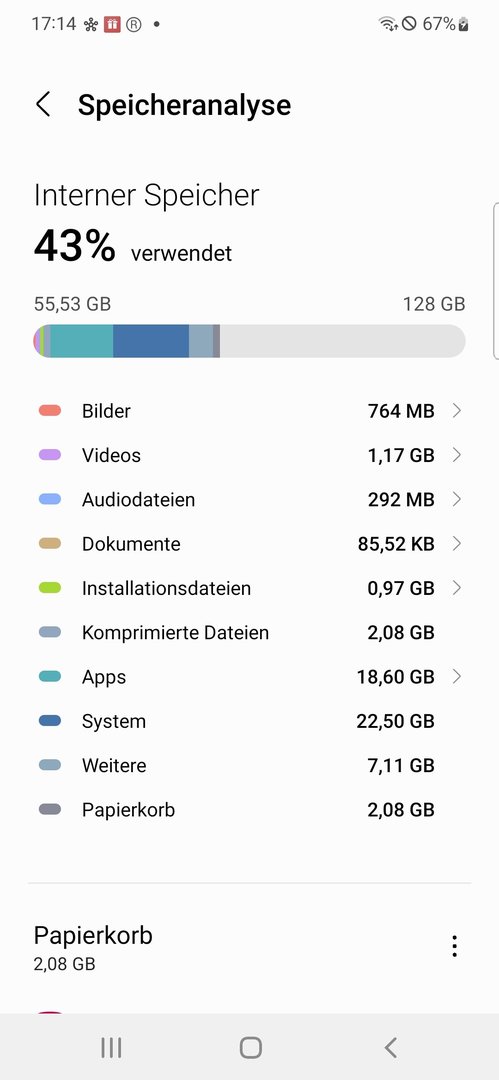Expand the Bilder category chevron
Image resolution: width=499 pixels, height=1080 pixels.
456,411
